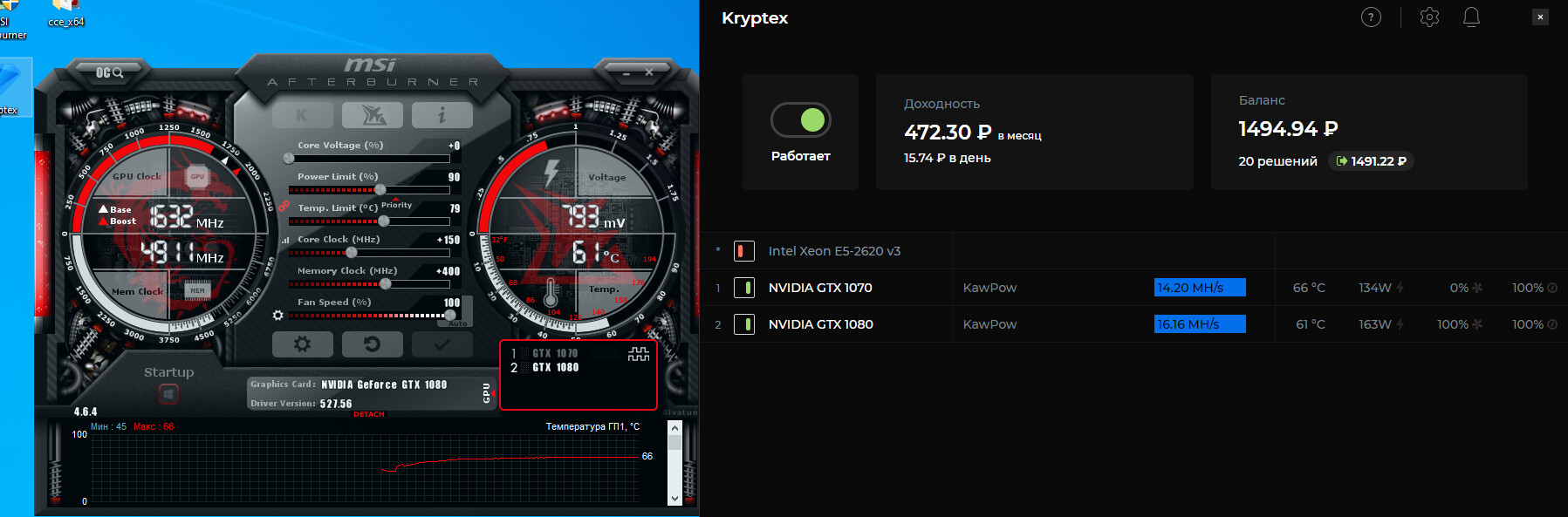The height and width of the screenshot is (517, 1568).
Task: Toggle the fan speed Auto button
Action: pyautogui.click(x=458, y=323)
